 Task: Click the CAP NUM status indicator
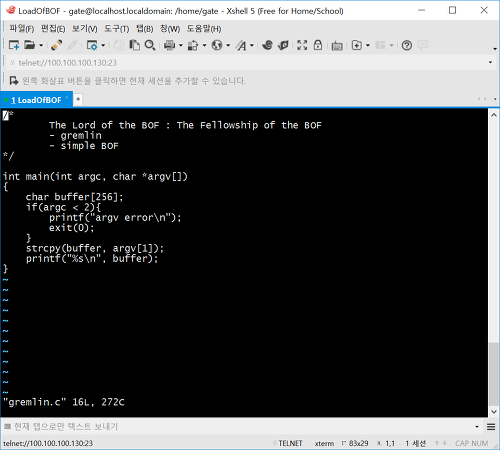click(471, 443)
